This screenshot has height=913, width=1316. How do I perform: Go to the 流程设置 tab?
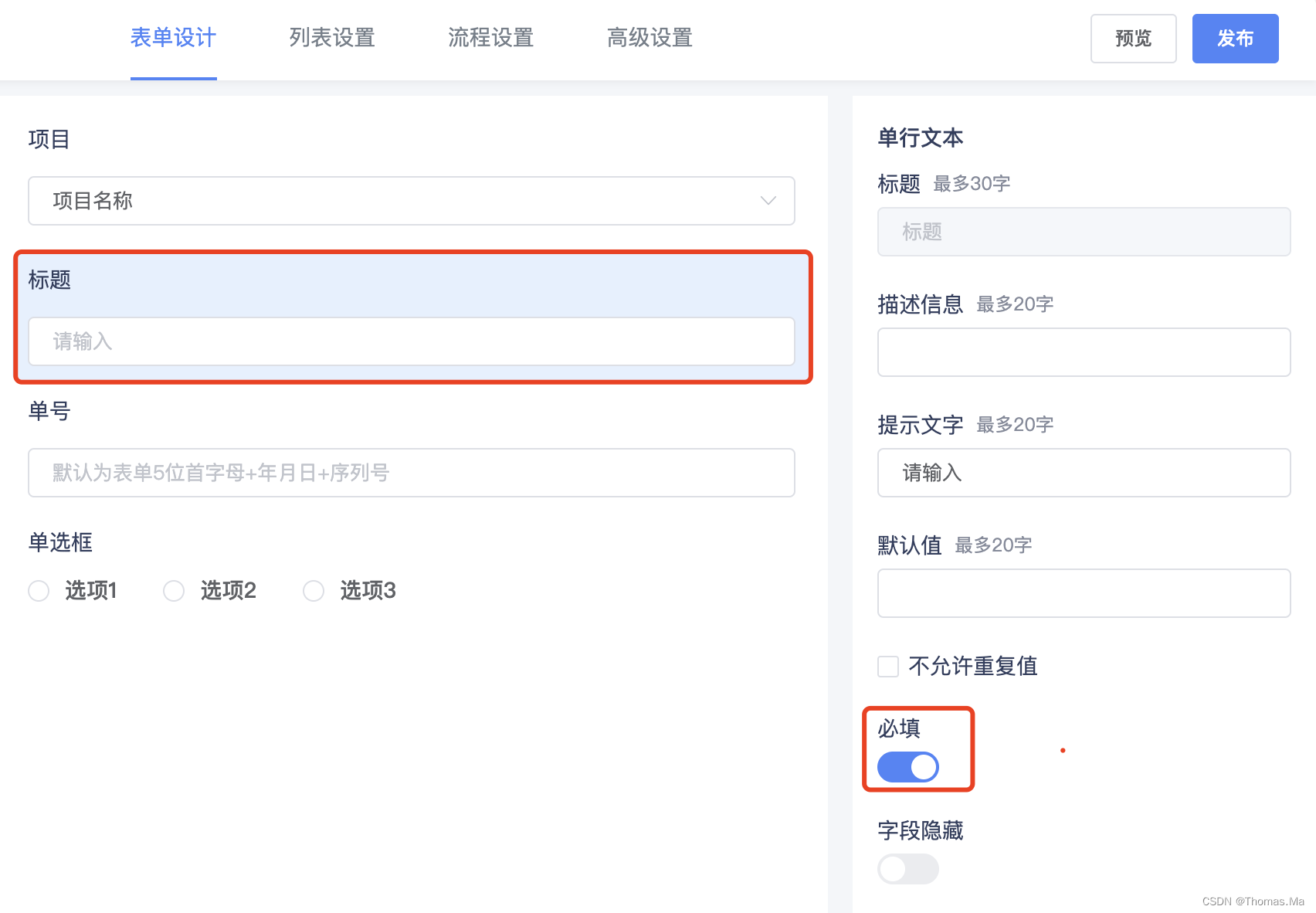pos(491,38)
